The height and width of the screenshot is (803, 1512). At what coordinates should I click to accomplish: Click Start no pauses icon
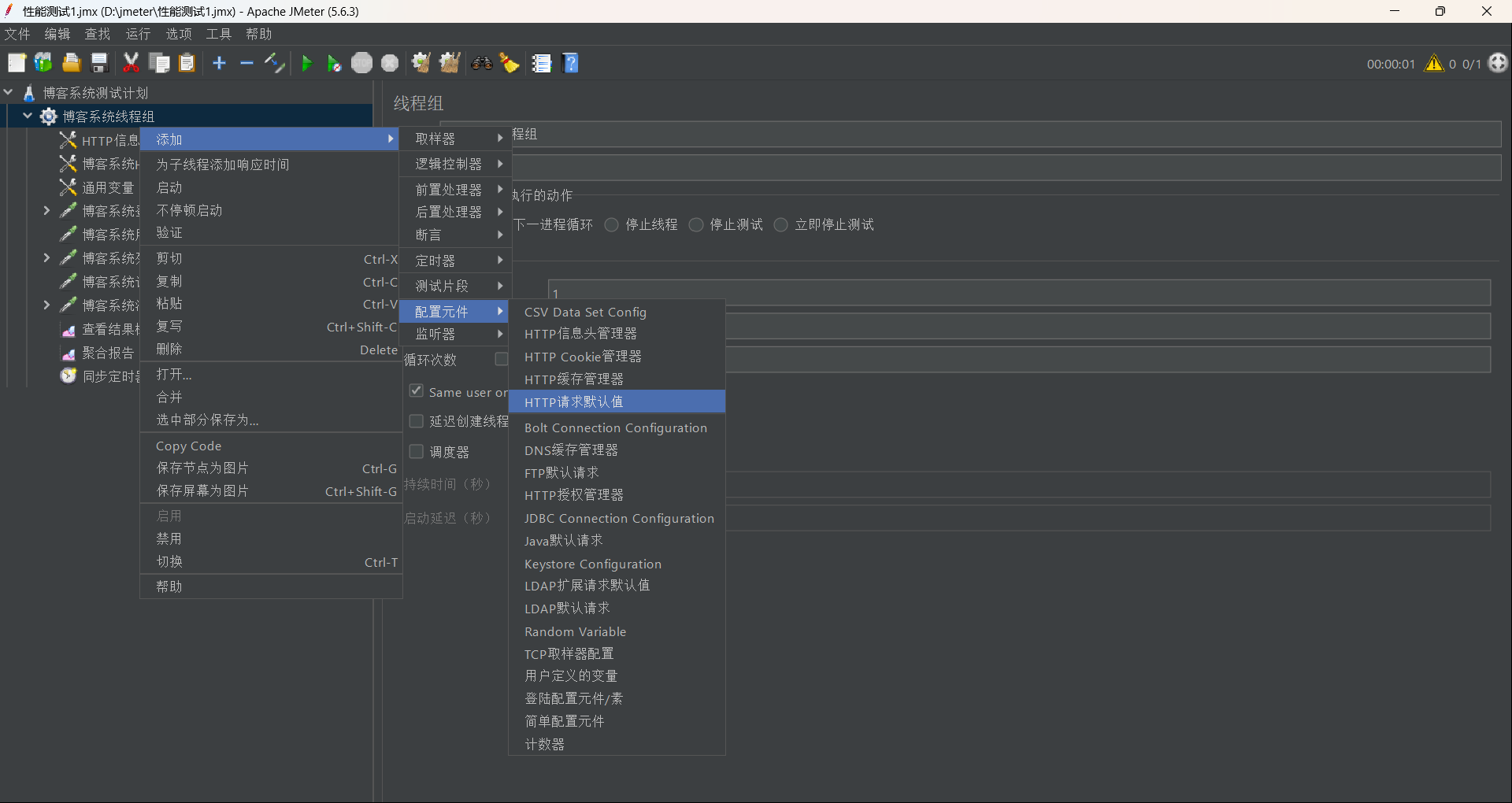pyautogui.click(x=334, y=63)
